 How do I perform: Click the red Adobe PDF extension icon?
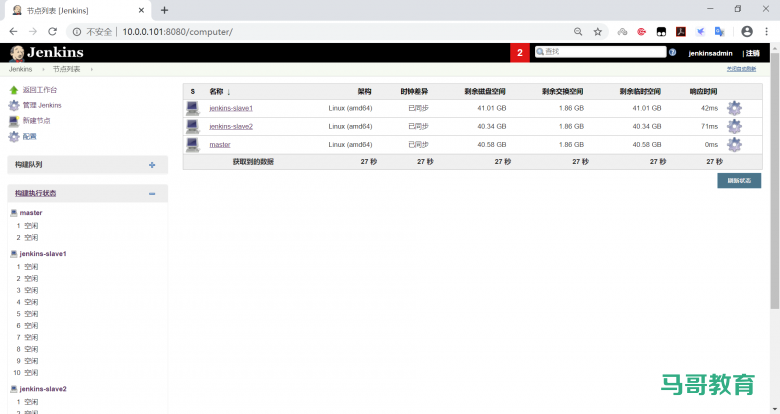(x=681, y=32)
